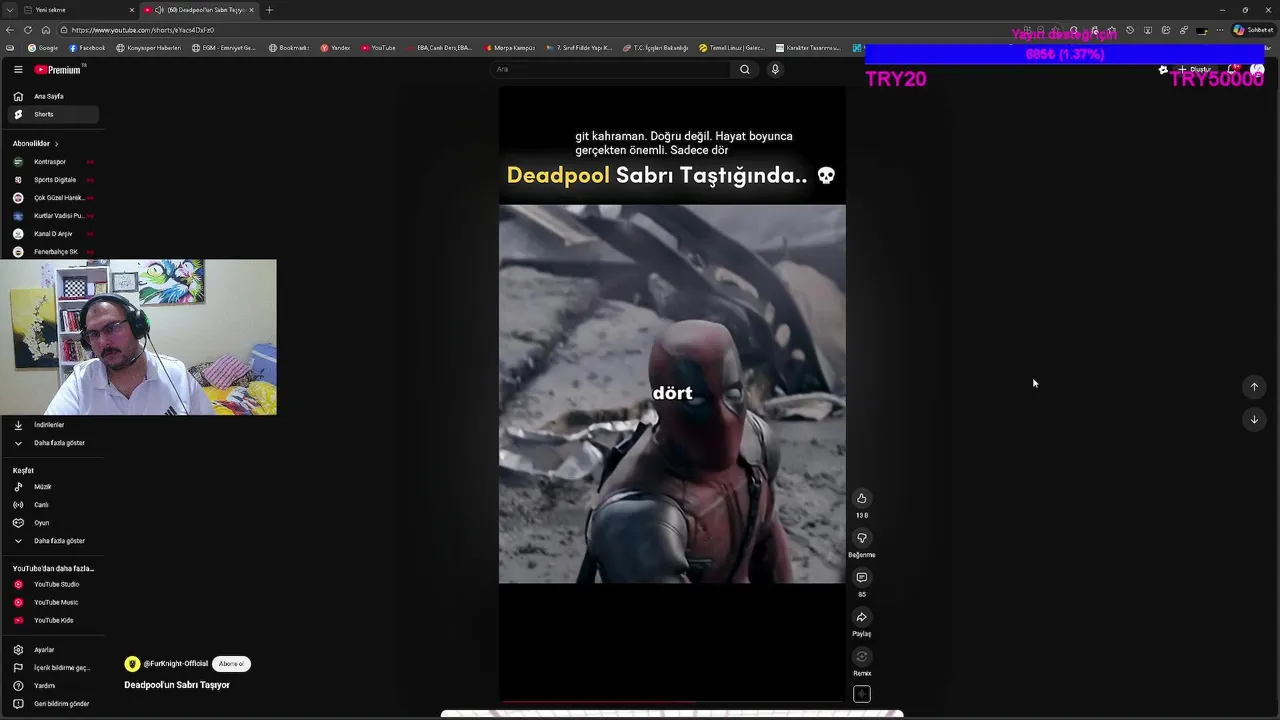Subscribe with Abone ol button
The height and width of the screenshot is (720, 1280).
click(231, 664)
